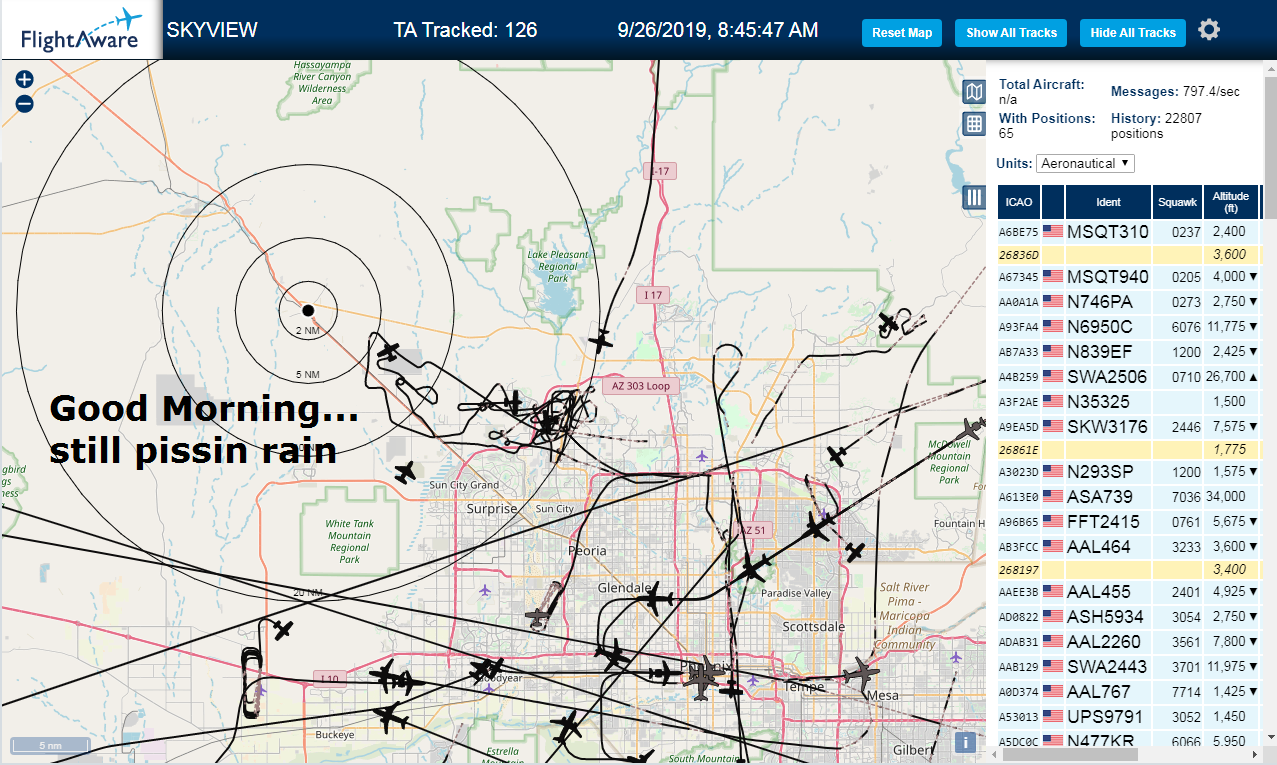Image resolution: width=1277 pixels, height=765 pixels.
Task: Toggle sidebar with the columns icon
Action: [x=974, y=197]
